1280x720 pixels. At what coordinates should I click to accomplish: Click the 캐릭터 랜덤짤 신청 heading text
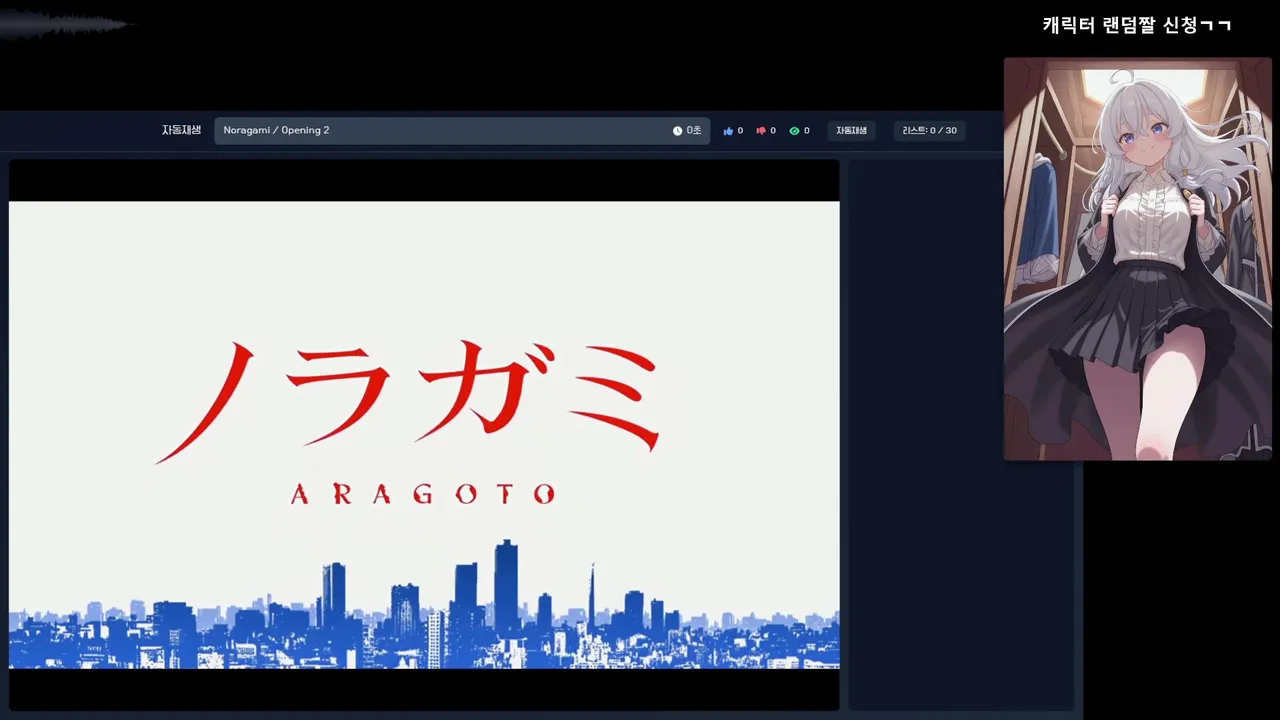coord(1137,25)
